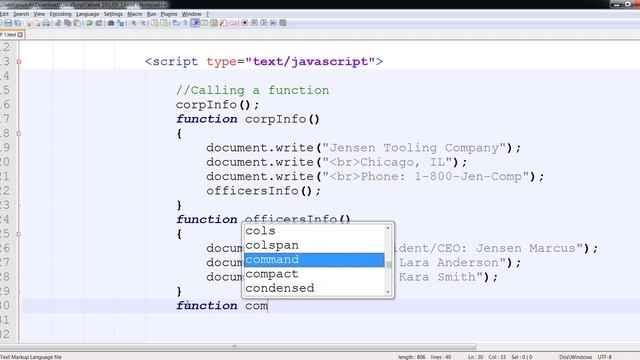Click the Save file toolbar icon
The width and height of the screenshot is (640, 360).
coord(8,23)
